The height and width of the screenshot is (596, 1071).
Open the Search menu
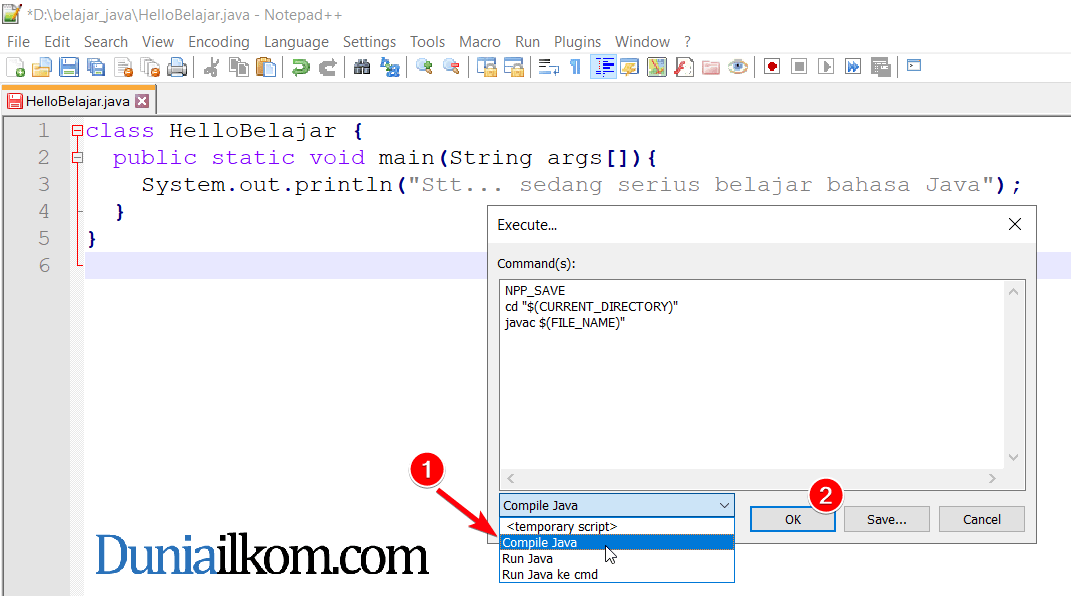(x=106, y=42)
